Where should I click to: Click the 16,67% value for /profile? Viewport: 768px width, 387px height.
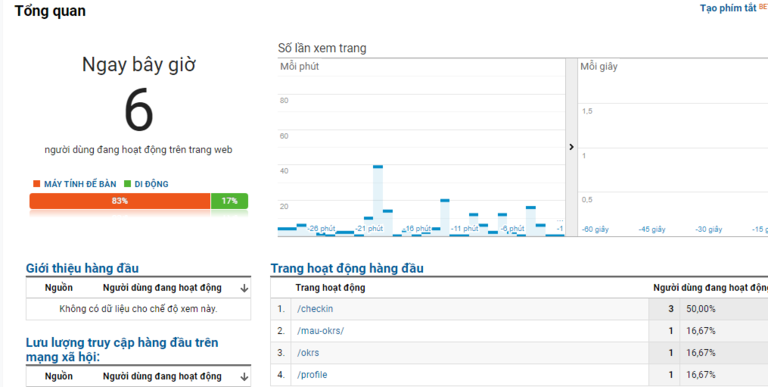[701, 375]
